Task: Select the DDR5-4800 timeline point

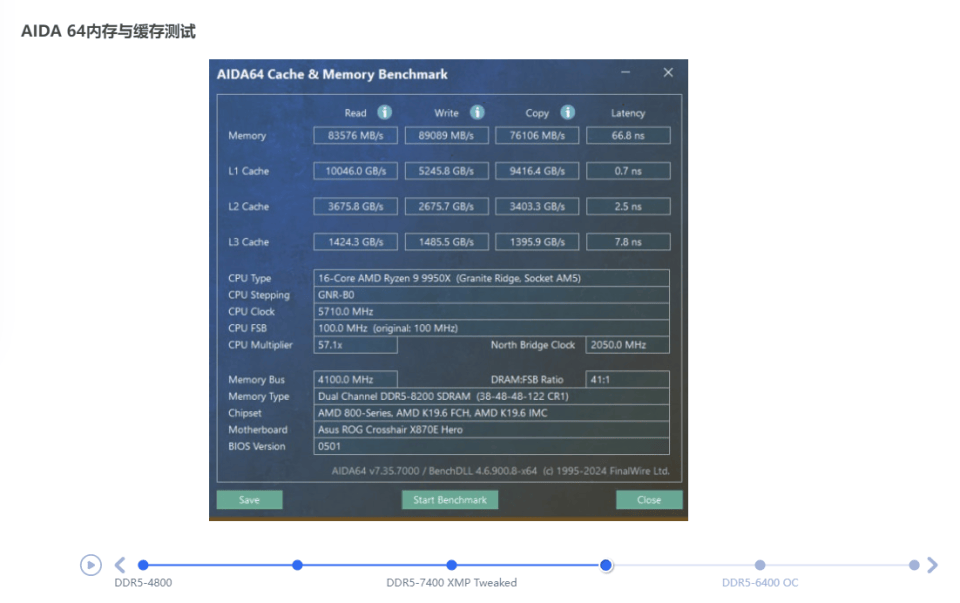Action: click(x=143, y=565)
